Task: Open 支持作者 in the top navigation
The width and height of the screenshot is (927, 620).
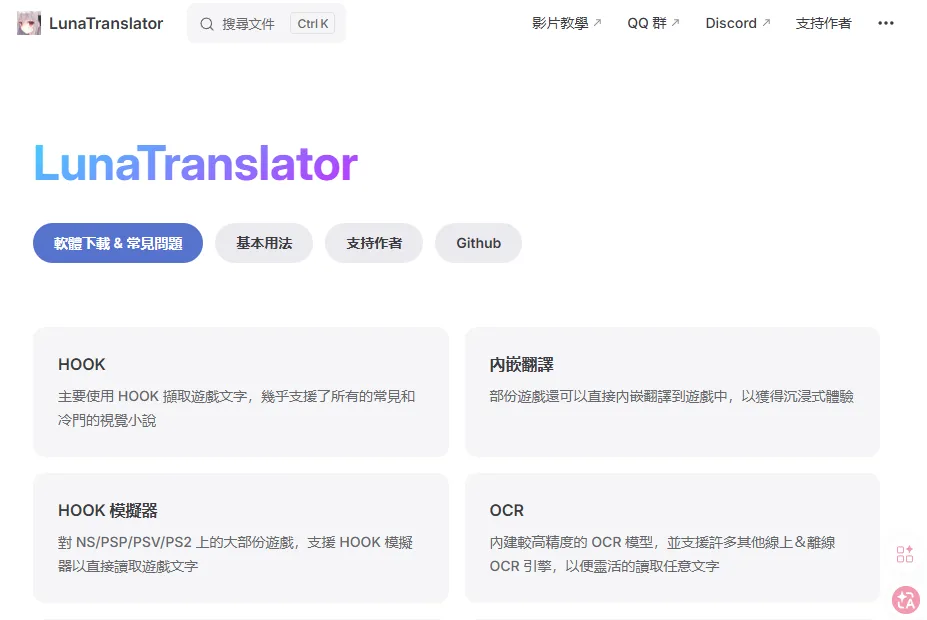Action: coord(824,23)
